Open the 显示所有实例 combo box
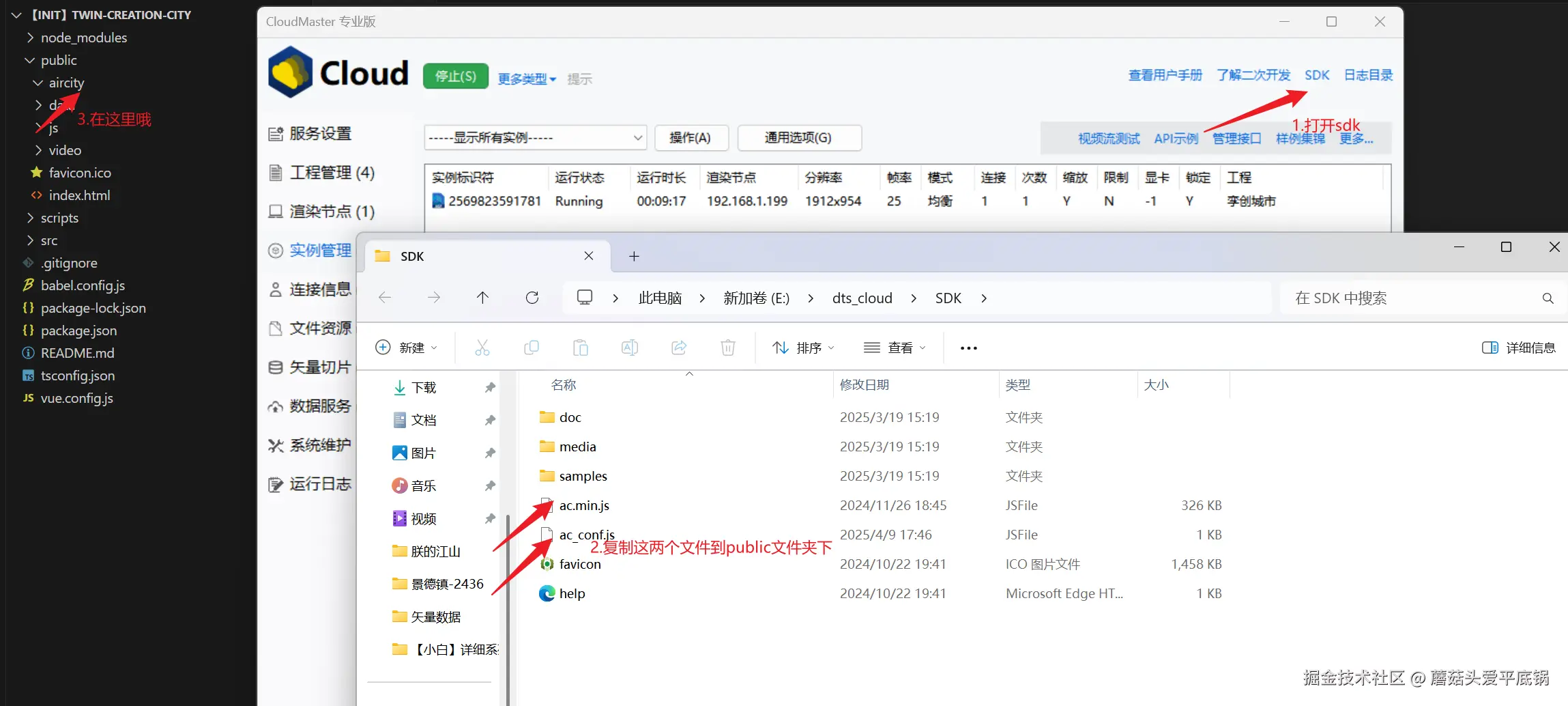Screen dimensions: 1568x706 (x=535, y=138)
